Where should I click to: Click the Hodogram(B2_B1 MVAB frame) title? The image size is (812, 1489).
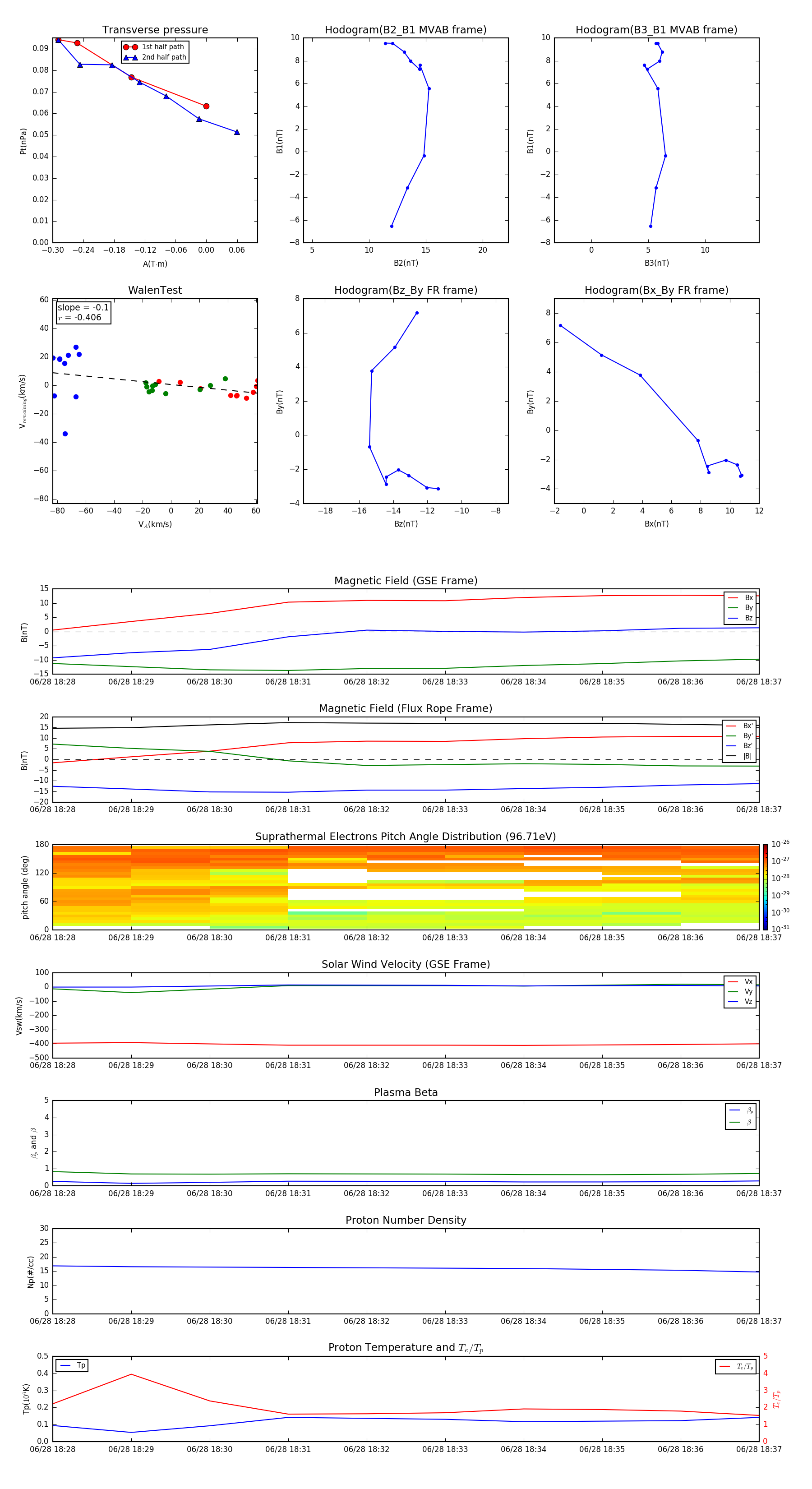pos(406,30)
